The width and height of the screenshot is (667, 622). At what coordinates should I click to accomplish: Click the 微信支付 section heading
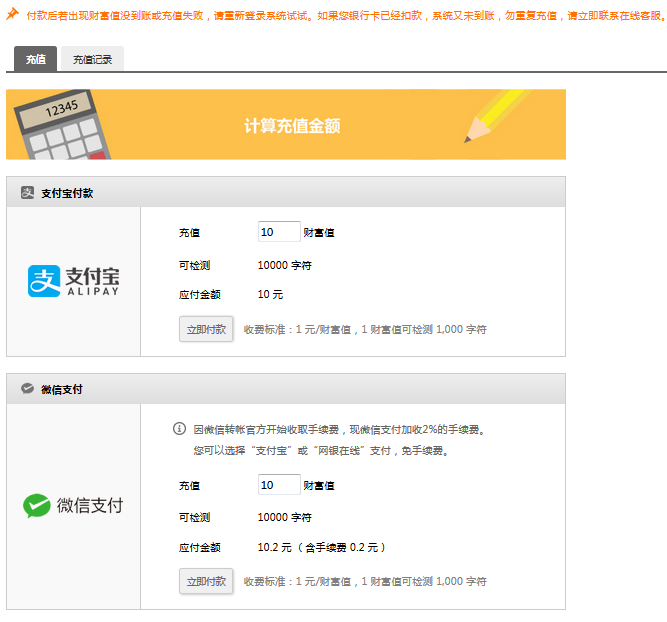pos(62,389)
